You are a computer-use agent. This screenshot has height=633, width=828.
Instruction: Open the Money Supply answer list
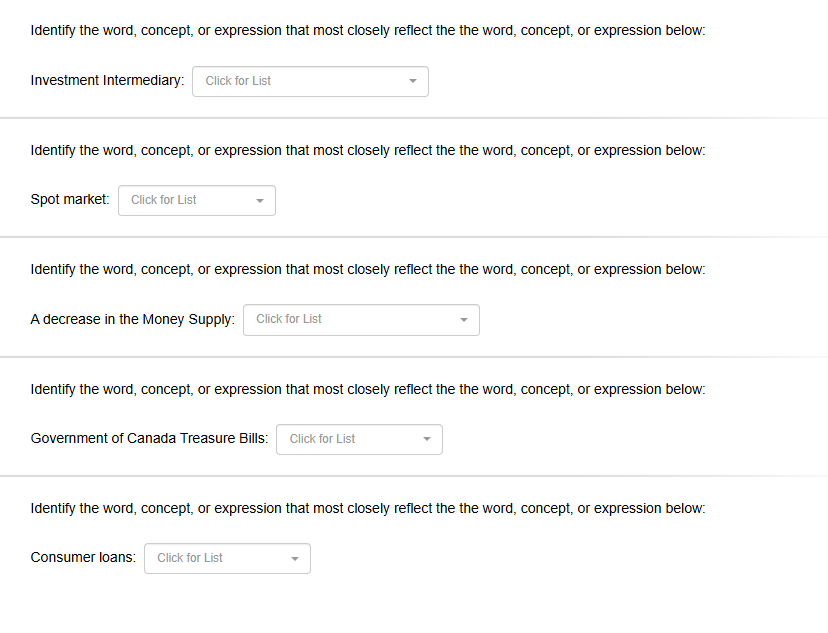tap(361, 319)
